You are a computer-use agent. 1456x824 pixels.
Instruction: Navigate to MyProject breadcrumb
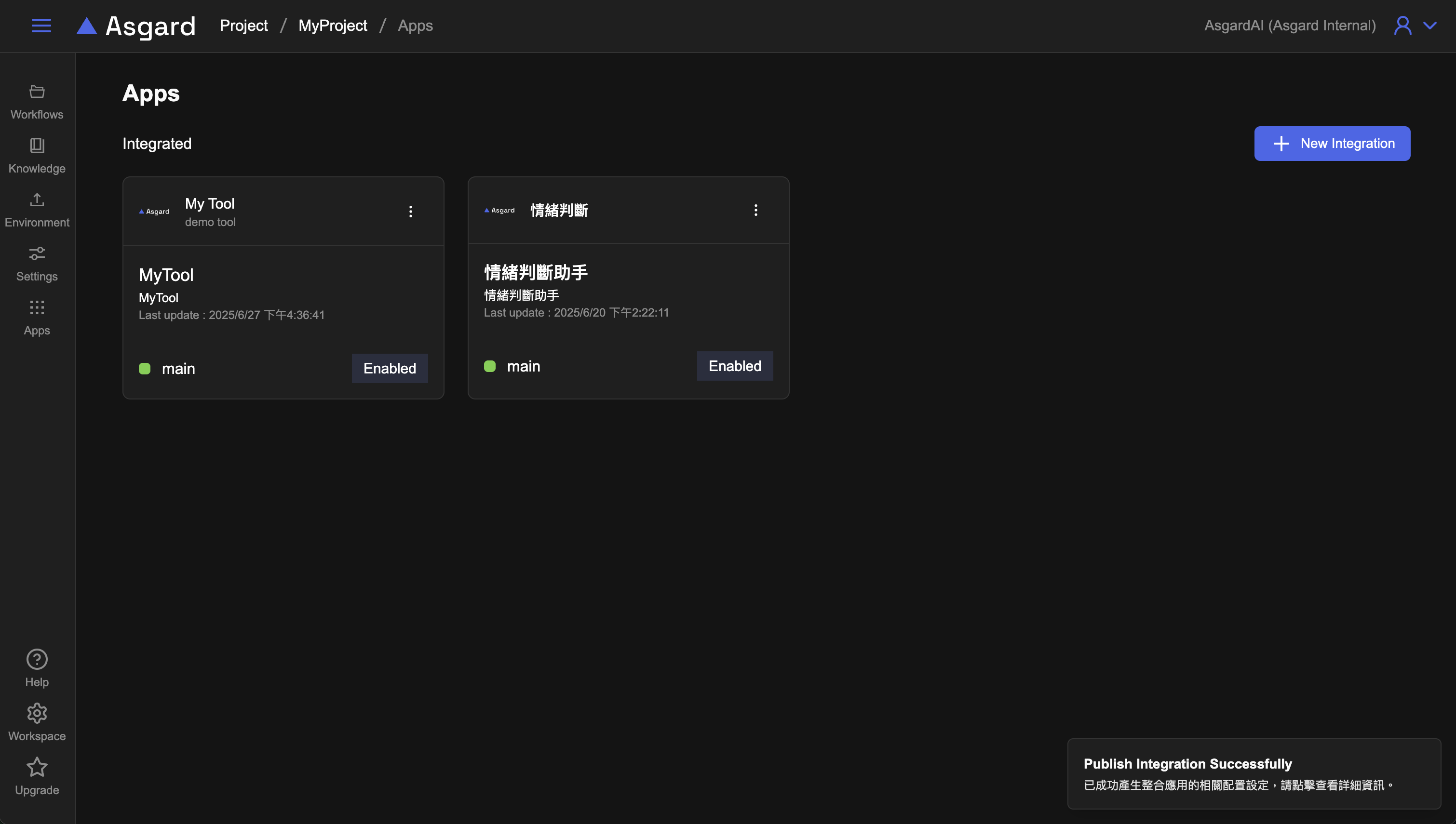pyautogui.click(x=332, y=26)
